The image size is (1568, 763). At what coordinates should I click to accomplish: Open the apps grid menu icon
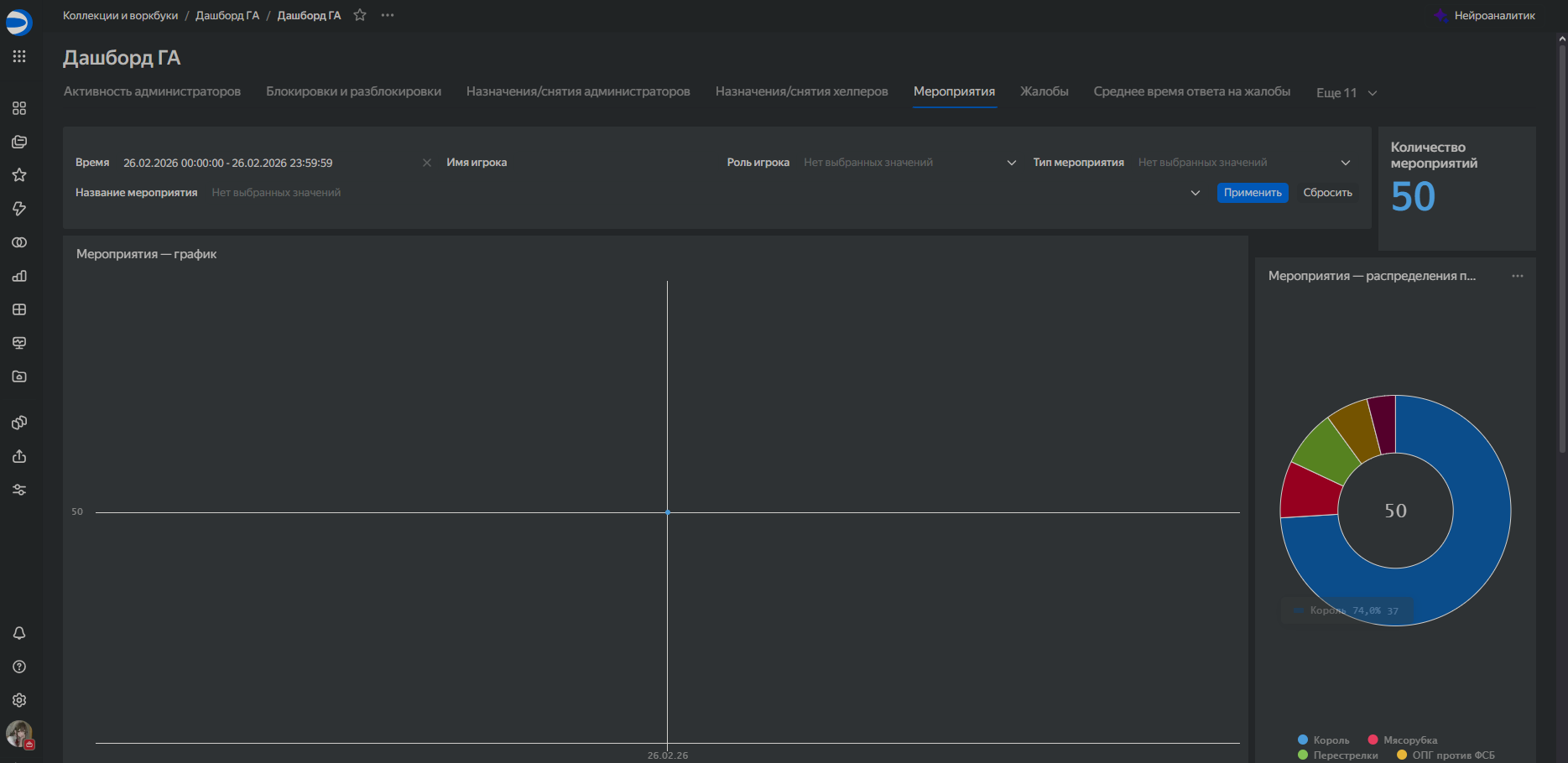(x=19, y=56)
